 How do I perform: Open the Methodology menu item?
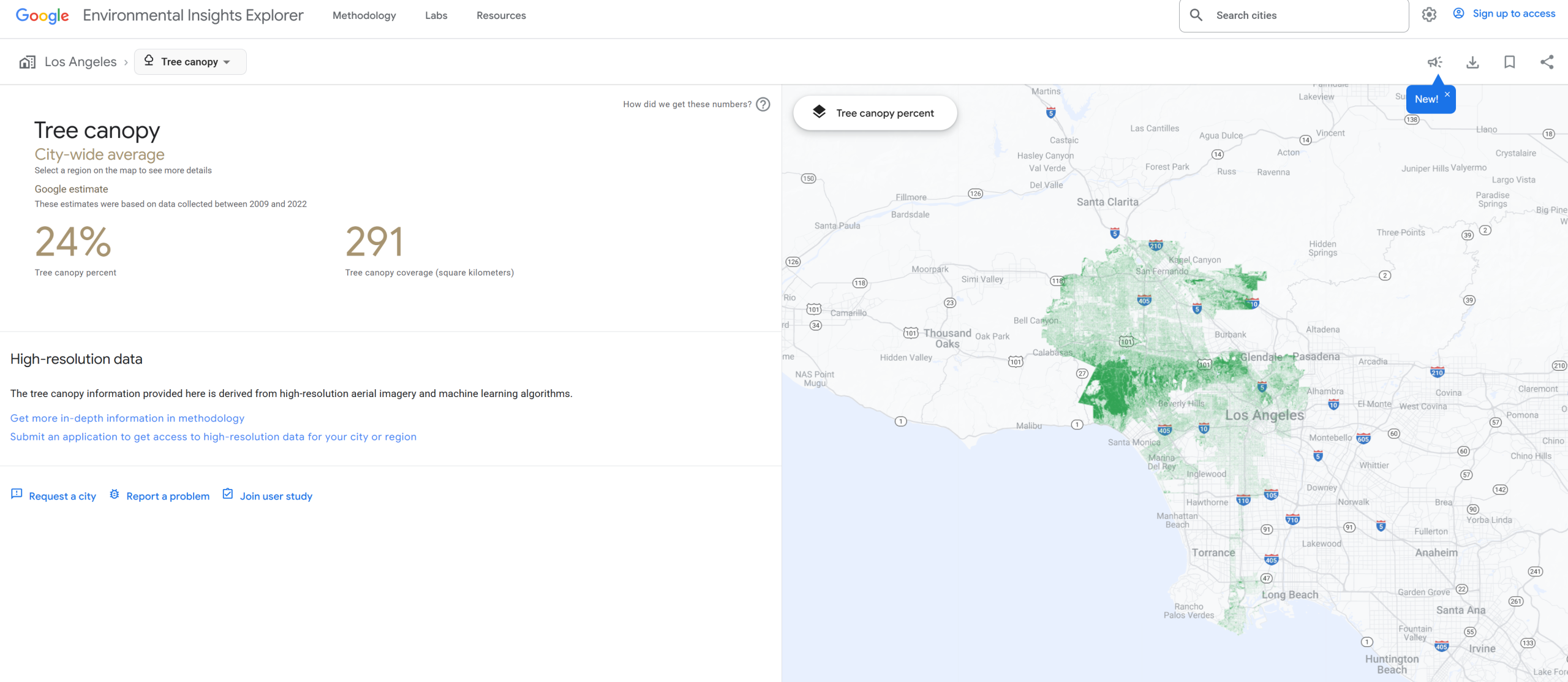(x=364, y=15)
